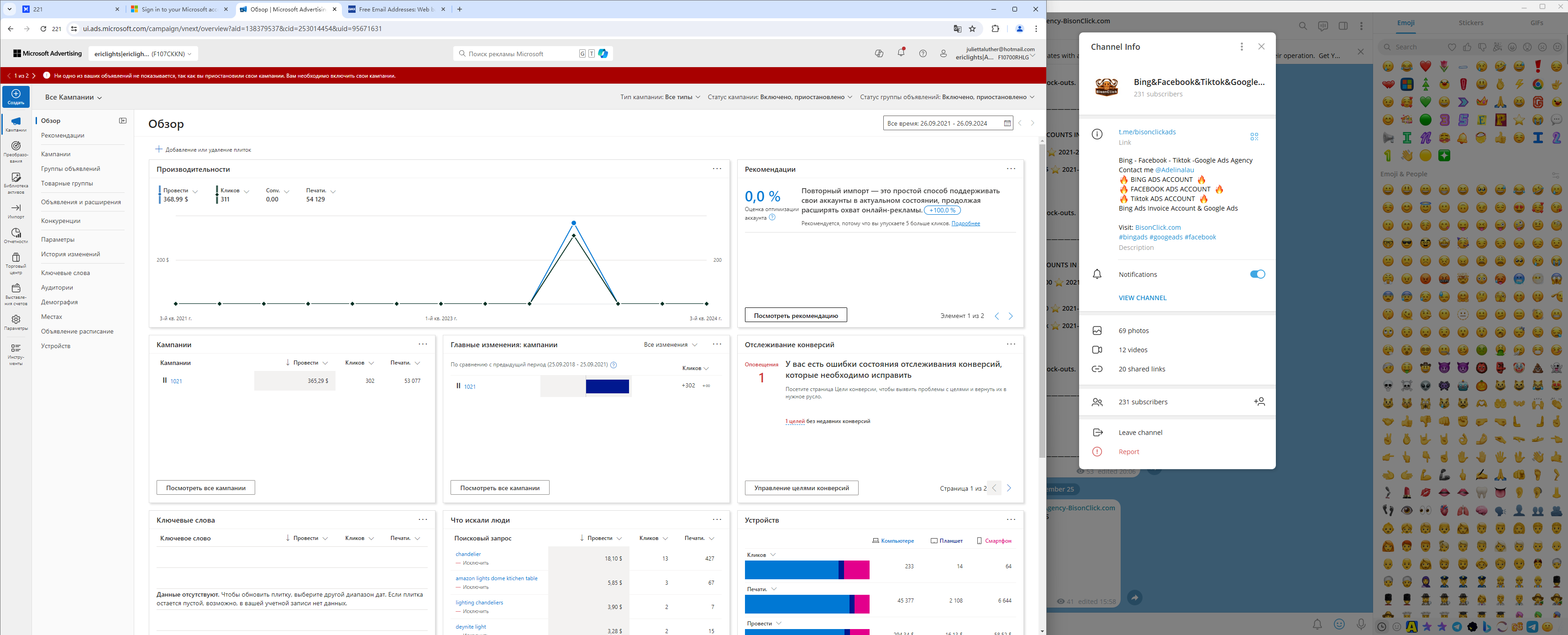The image size is (1568, 635).
Task: Select the Компьютере device legend
Action: (x=893, y=541)
